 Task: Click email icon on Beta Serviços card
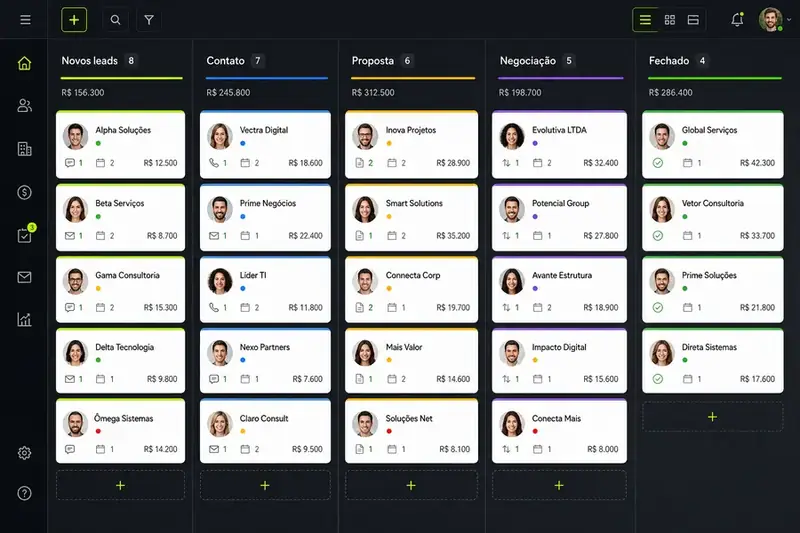click(x=70, y=236)
